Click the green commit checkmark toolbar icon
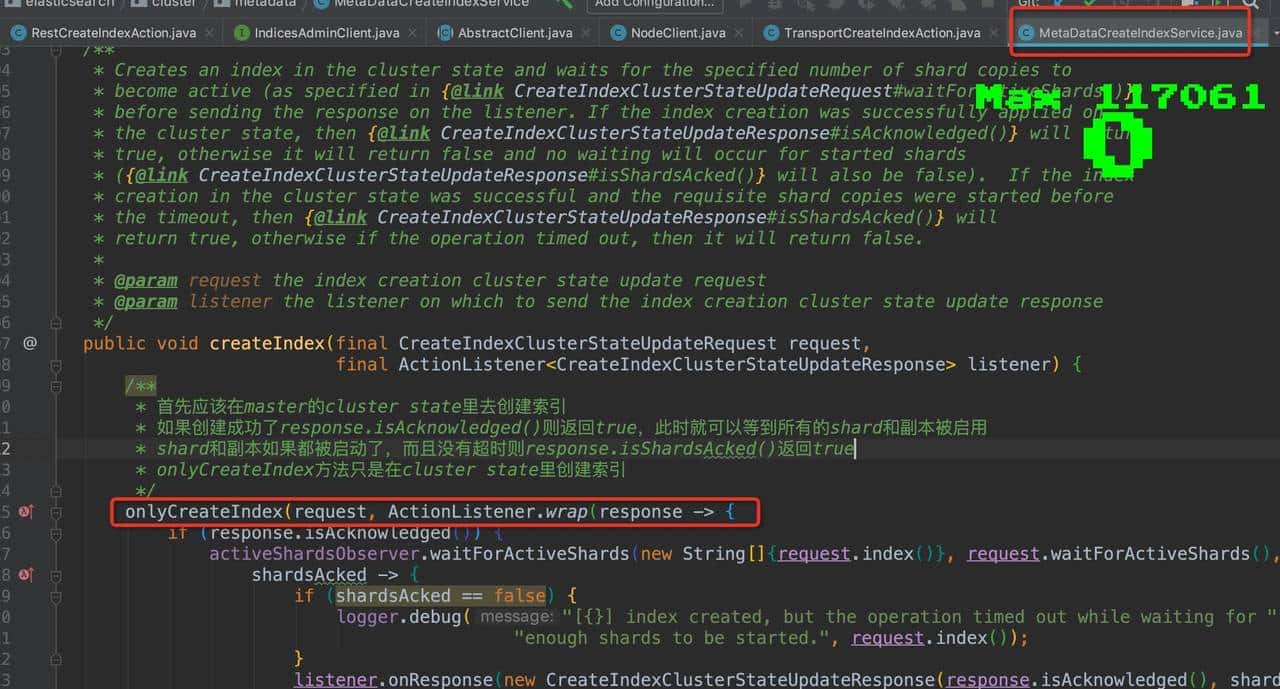Viewport: 1280px width, 689px height. point(1089,3)
